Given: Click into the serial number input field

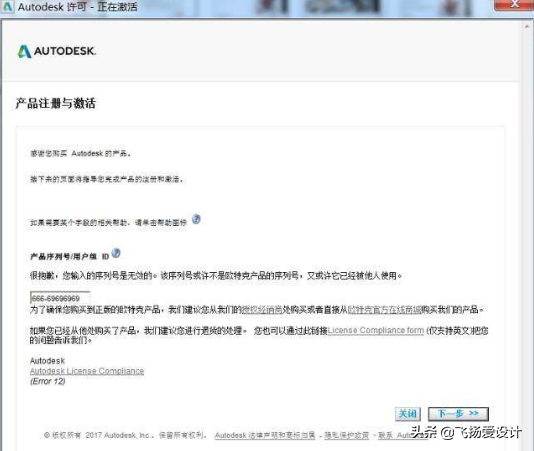Looking at the screenshot, I should pyautogui.click(x=60, y=298).
